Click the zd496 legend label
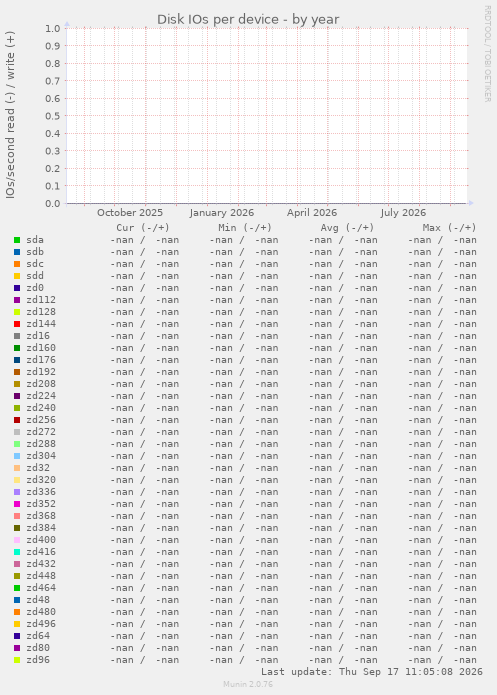This screenshot has width=497, height=695. click(41, 624)
